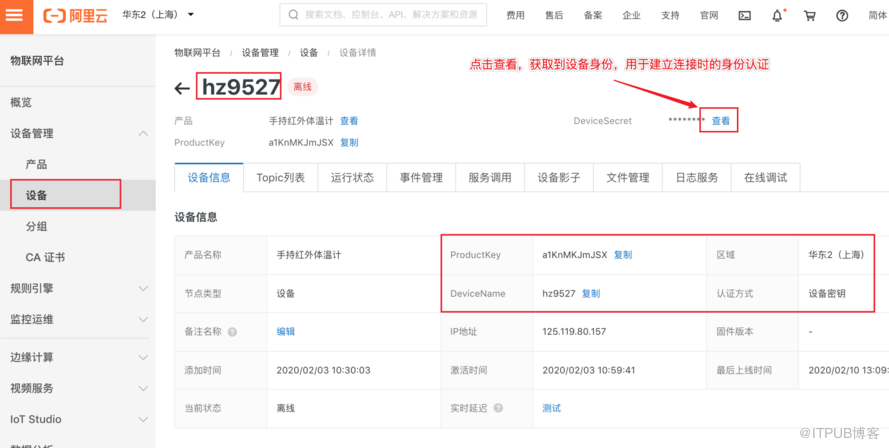Screen dimensions: 889x448
Task: Copy the DeviceName hz9527 via 复制
Action: pos(591,294)
